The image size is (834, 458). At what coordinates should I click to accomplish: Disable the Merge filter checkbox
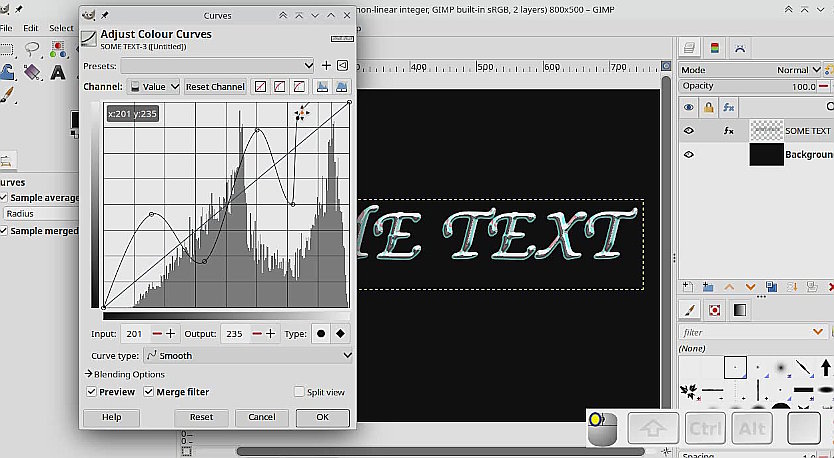click(x=149, y=392)
